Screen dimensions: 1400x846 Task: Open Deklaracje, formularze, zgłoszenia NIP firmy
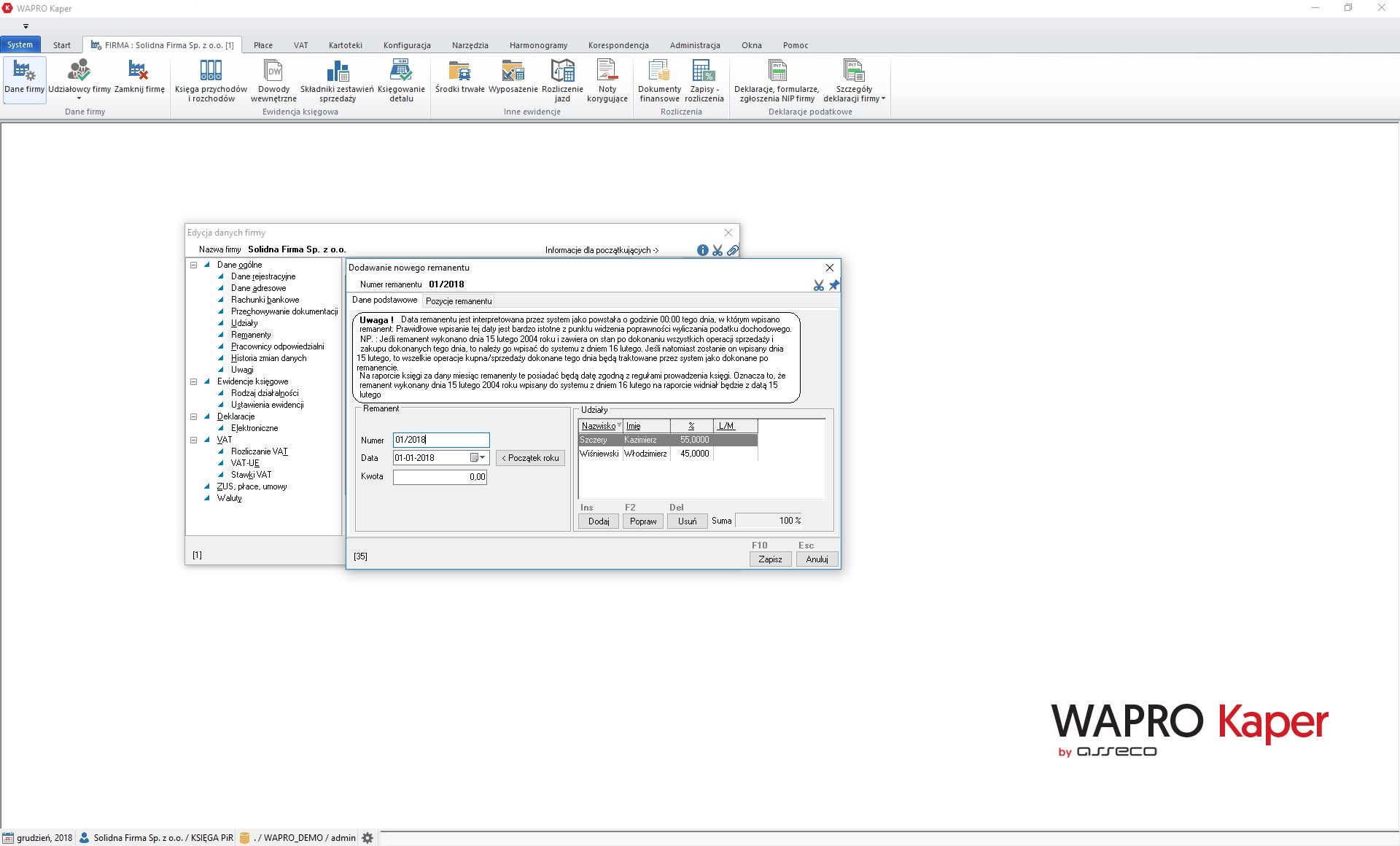click(777, 80)
